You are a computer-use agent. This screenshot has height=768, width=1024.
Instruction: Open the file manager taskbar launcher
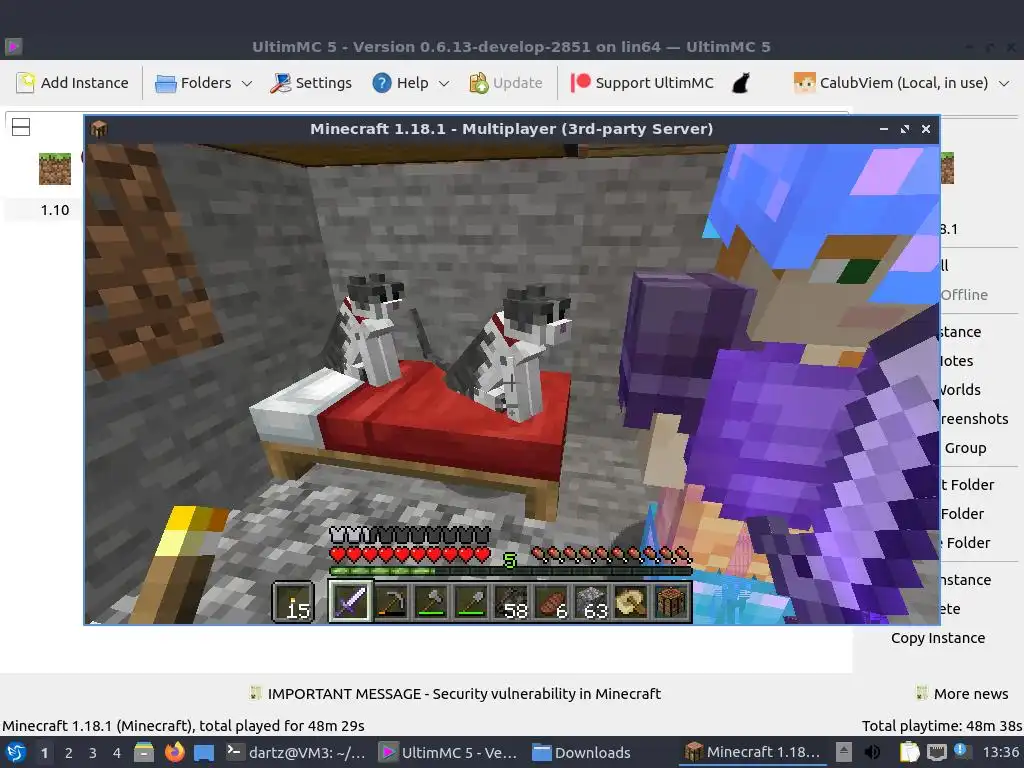point(144,752)
